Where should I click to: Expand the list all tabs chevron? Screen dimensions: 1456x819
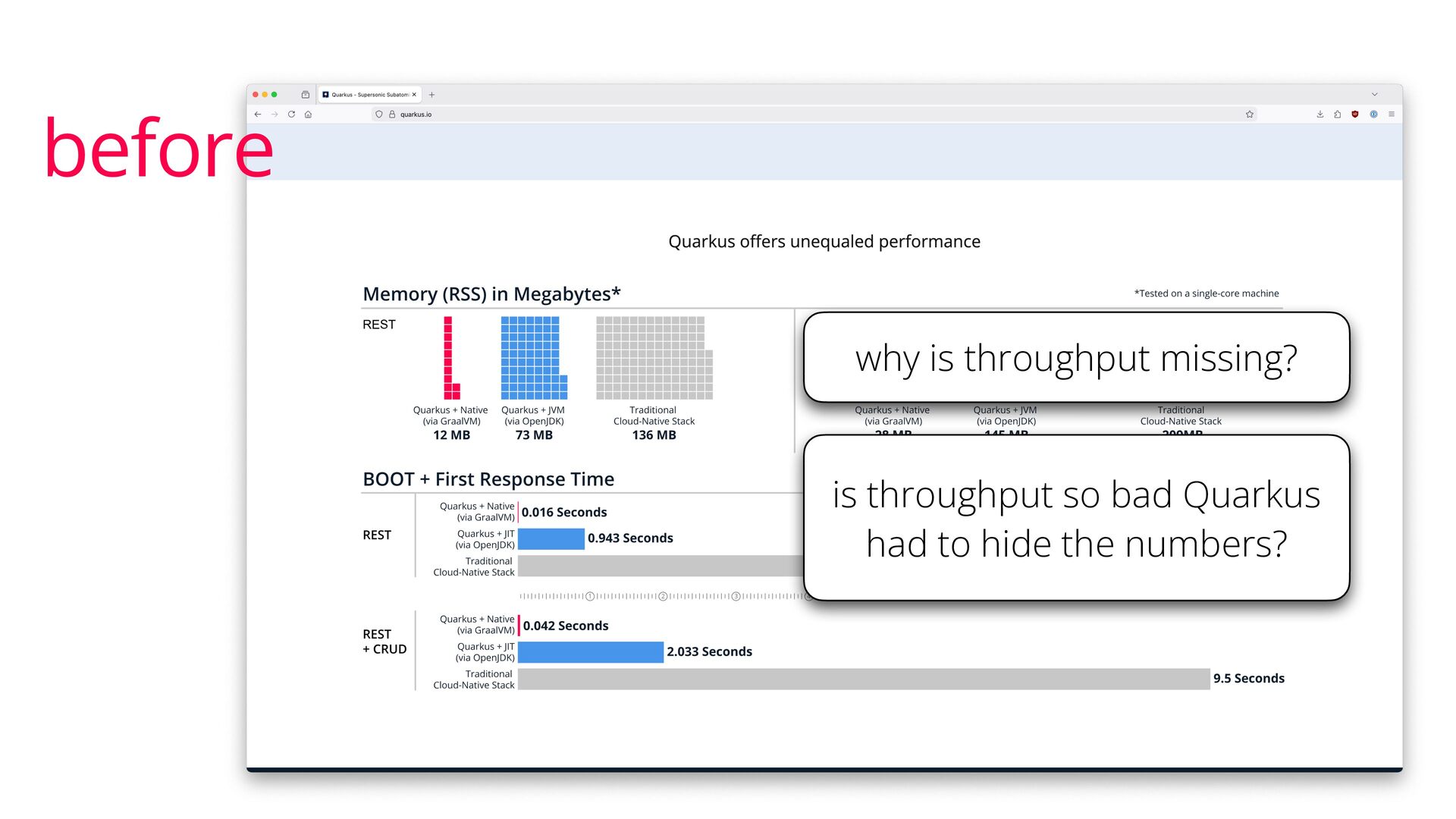tap(1374, 95)
